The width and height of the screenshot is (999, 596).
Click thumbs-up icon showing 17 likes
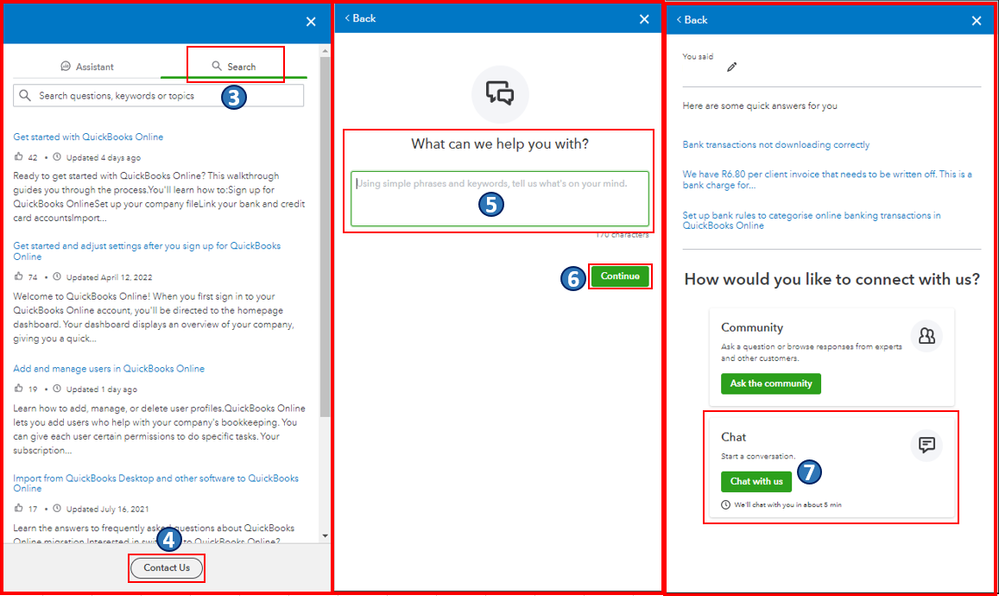[18, 508]
